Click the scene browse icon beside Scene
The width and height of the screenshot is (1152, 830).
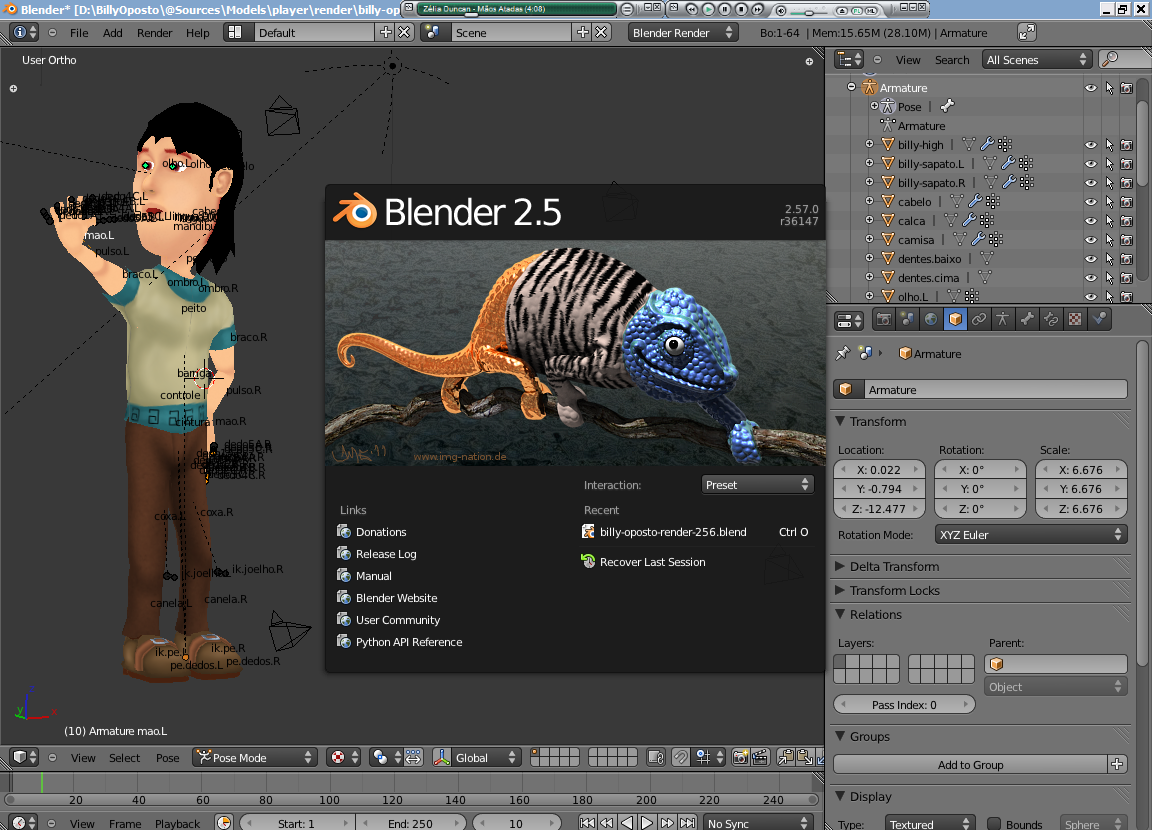point(433,32)
